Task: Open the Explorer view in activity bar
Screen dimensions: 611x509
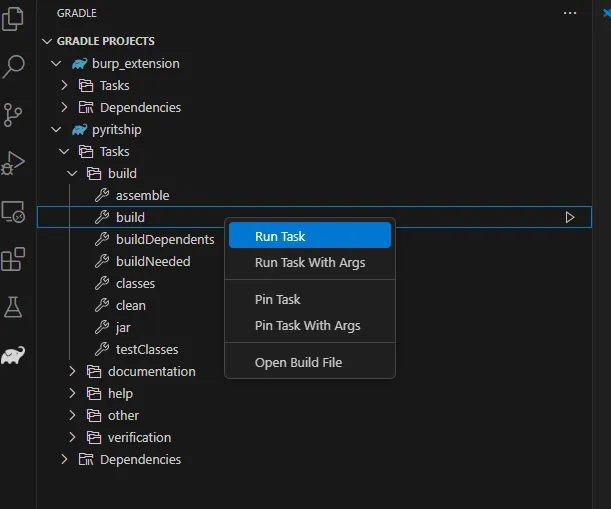Action: coord(13,18)
